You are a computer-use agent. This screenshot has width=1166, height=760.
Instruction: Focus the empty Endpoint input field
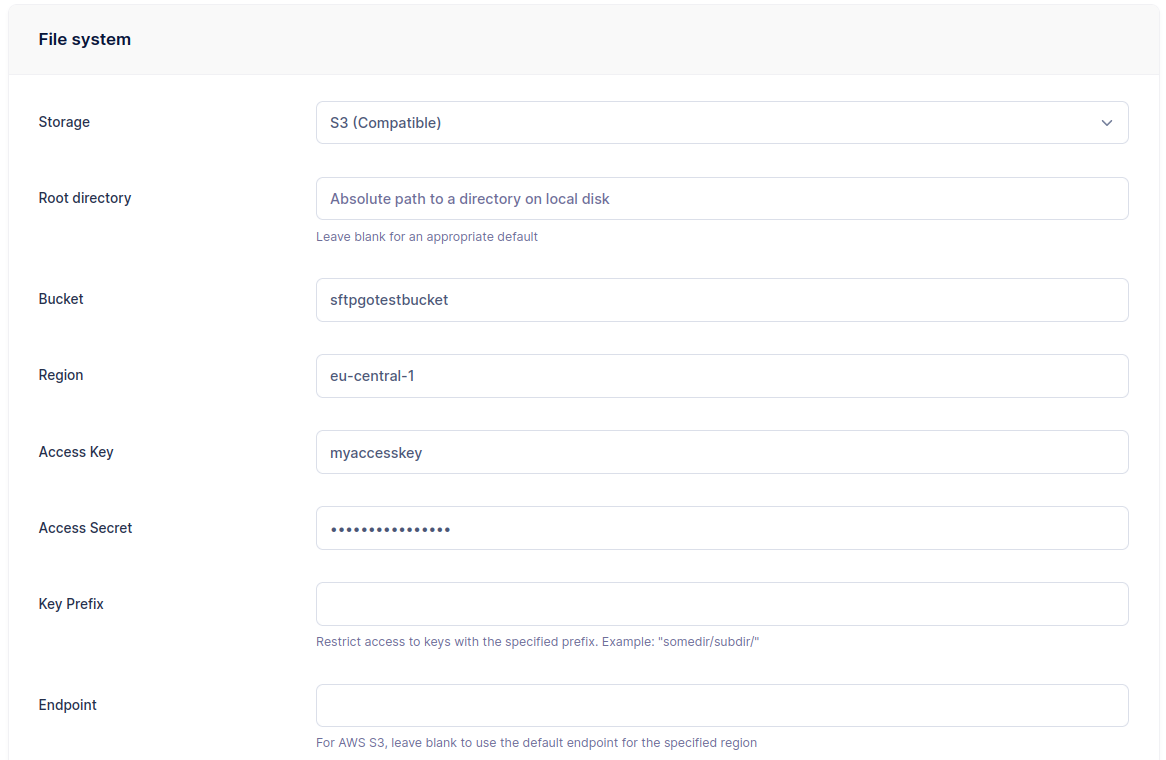tap(721, 706)
